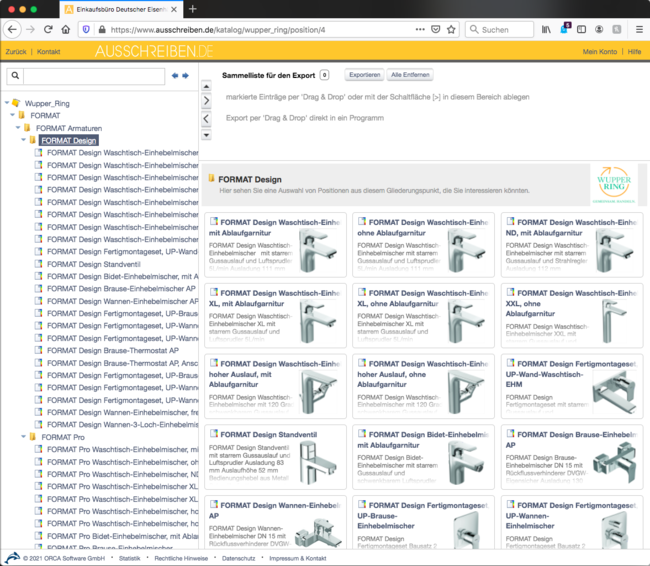Remove entries with the left chevron button
This screenshot has width=650, height=566.
tap(206, 119)
